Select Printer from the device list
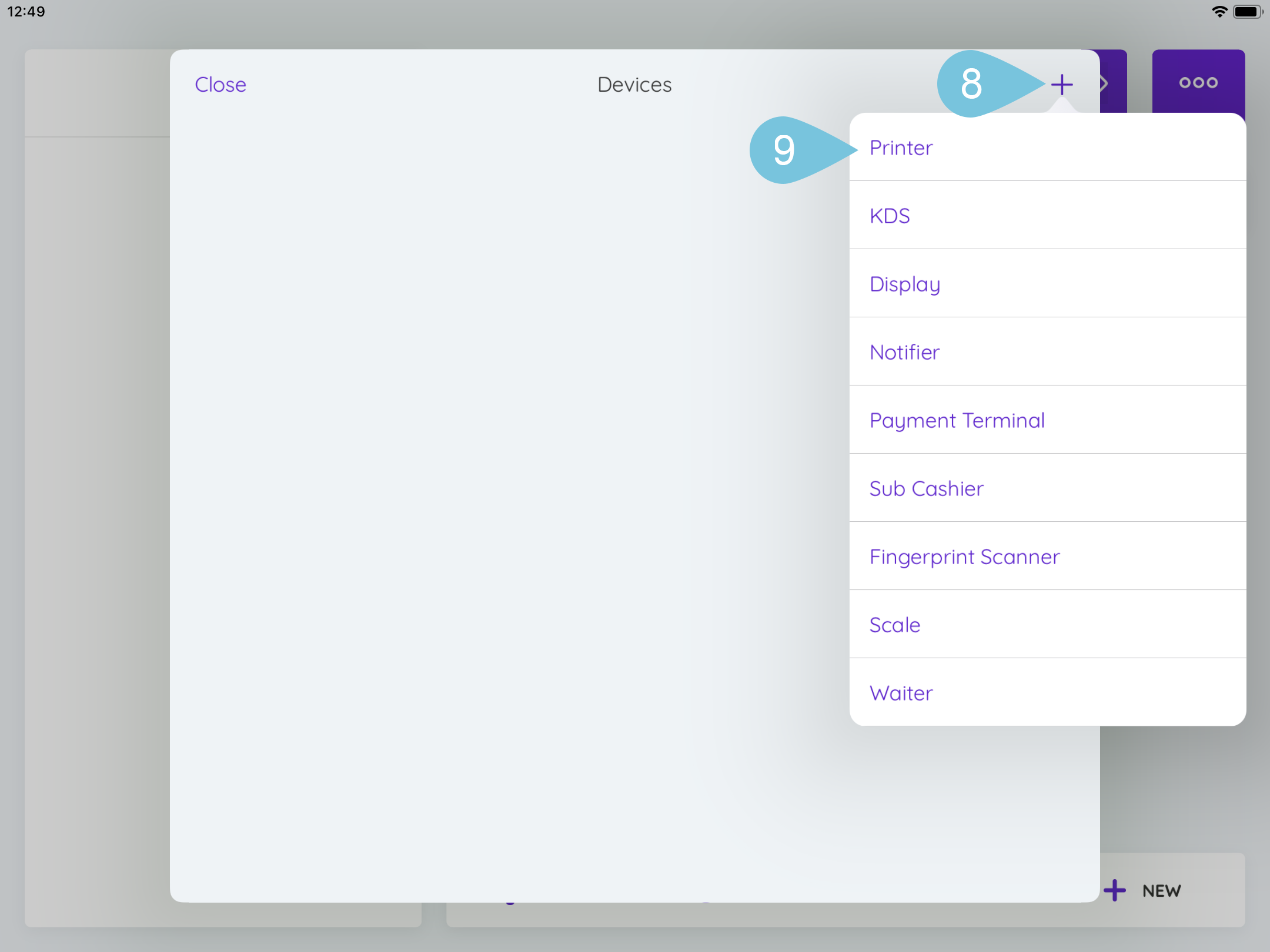The height and width of the screenshot is (952, 1270). (x=901, y=148)
